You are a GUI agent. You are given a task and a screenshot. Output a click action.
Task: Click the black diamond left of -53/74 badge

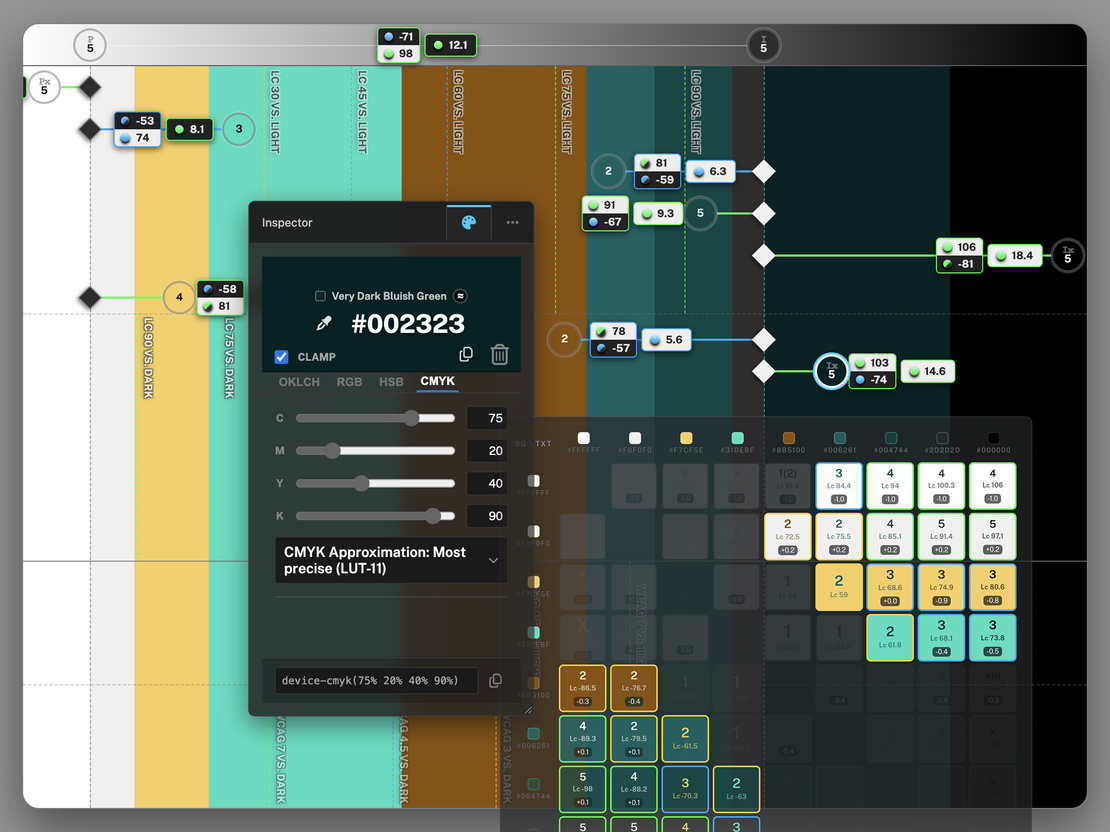(x=90, y=129)
